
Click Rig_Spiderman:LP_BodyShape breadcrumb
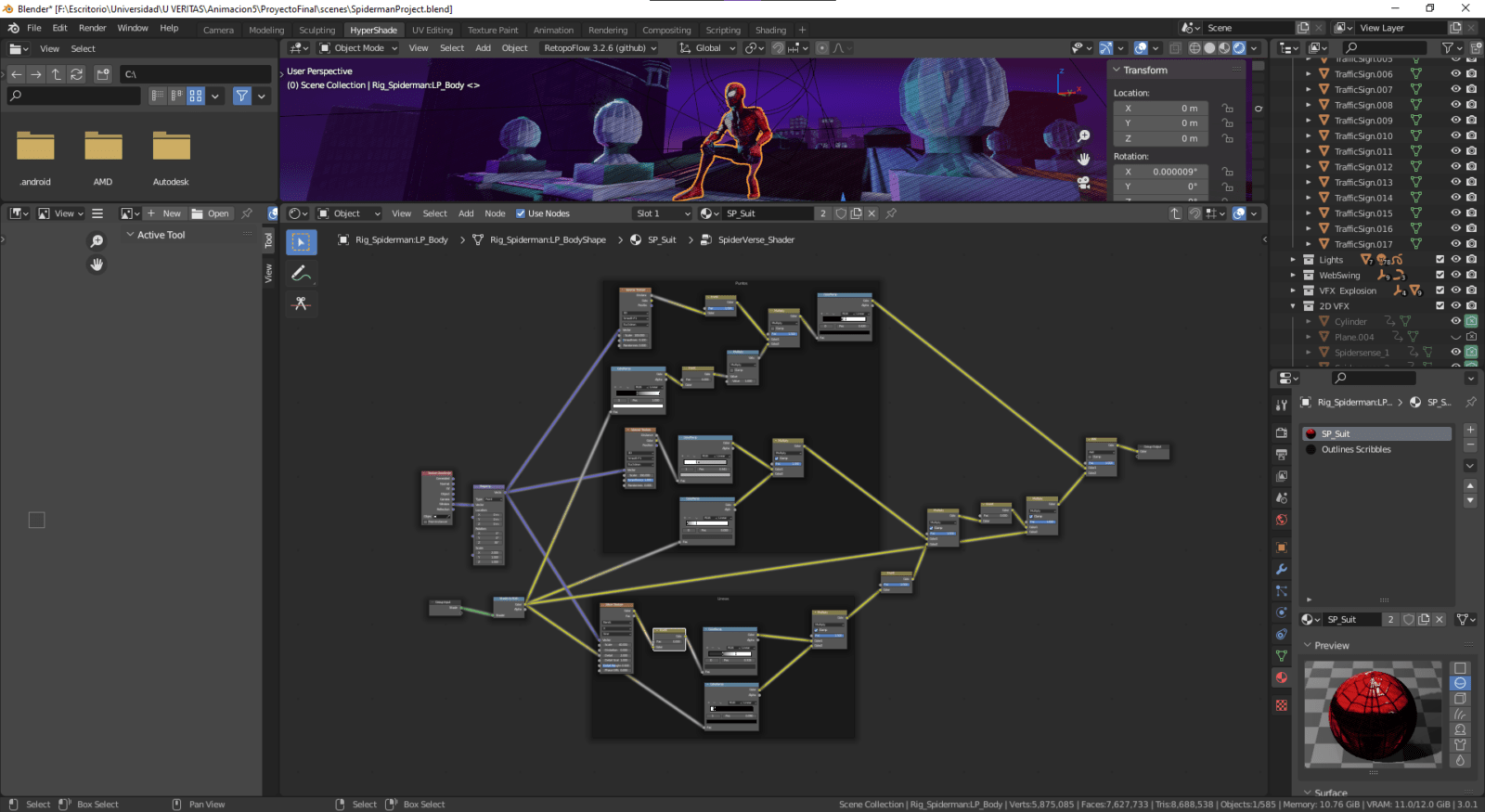point(548,239)
